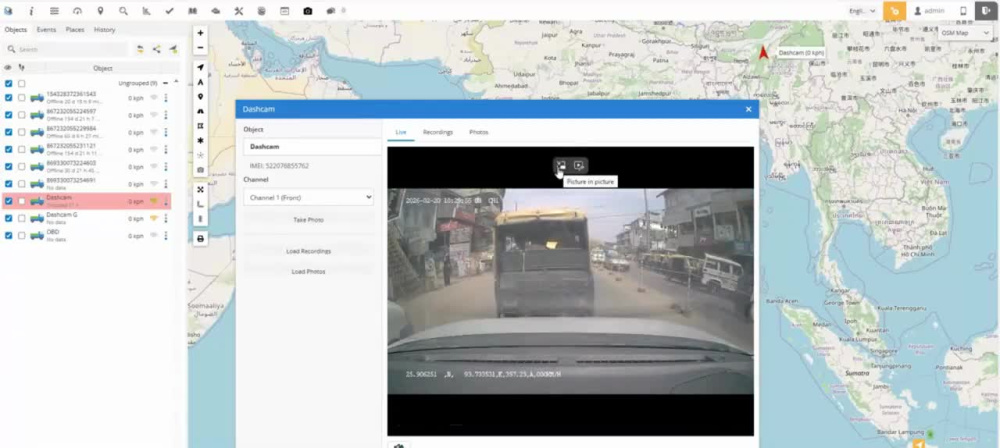Click the mobile phone icon in header
1000x448 pixels.
click(963, 11)
